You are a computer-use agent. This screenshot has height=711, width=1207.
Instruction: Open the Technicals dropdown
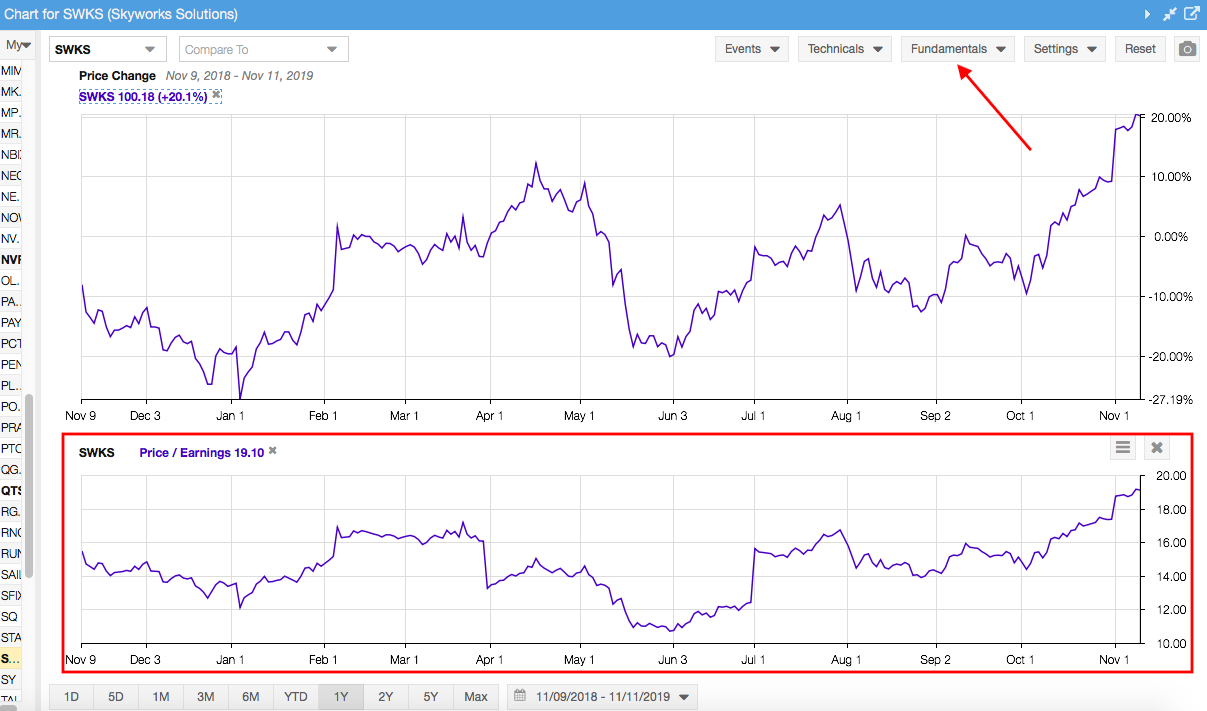(x=845, y=49)
